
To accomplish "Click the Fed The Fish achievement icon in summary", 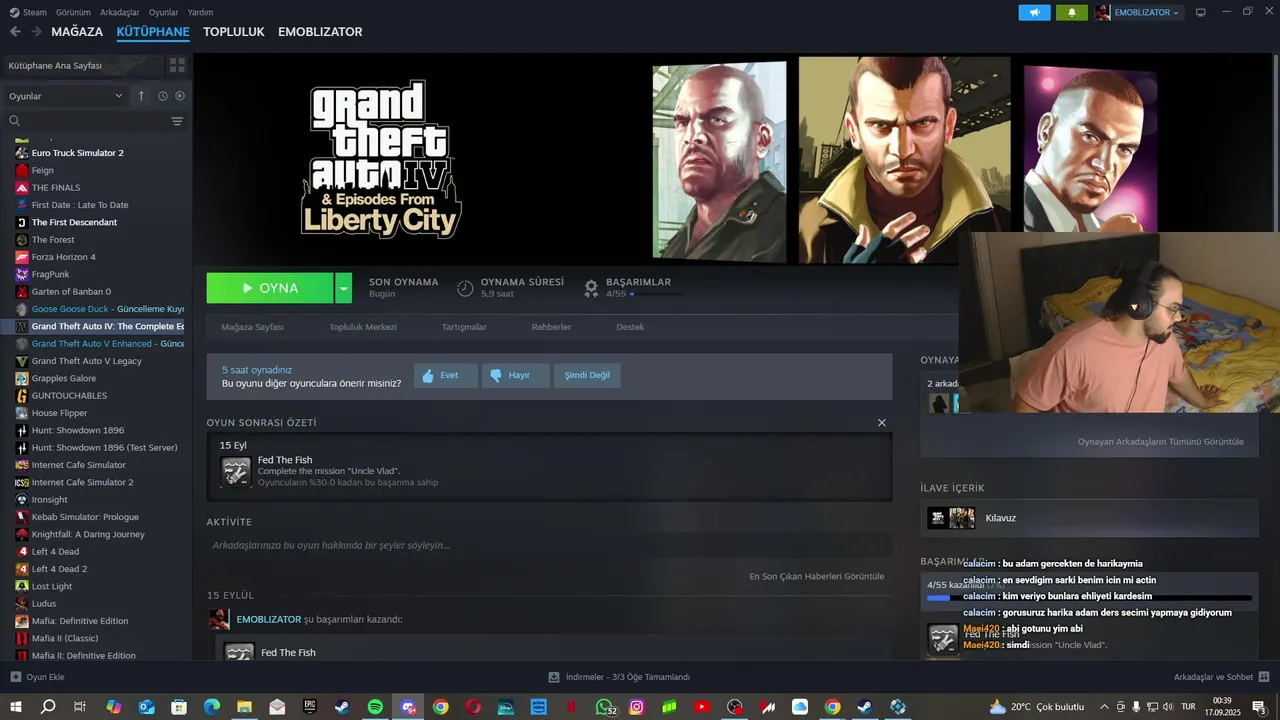I will 236,470.
